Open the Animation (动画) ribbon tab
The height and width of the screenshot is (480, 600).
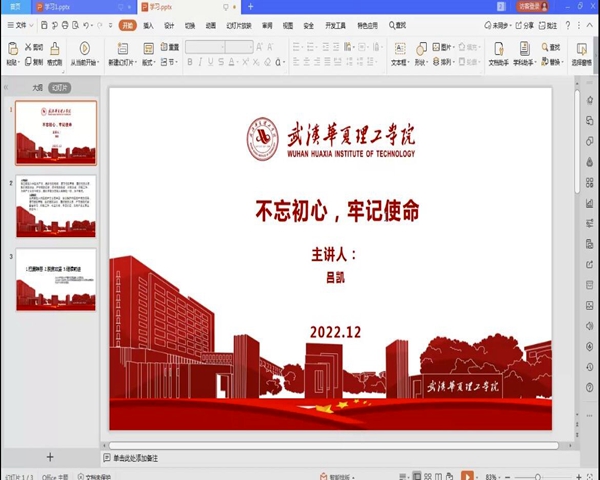(x=210, y=26)
